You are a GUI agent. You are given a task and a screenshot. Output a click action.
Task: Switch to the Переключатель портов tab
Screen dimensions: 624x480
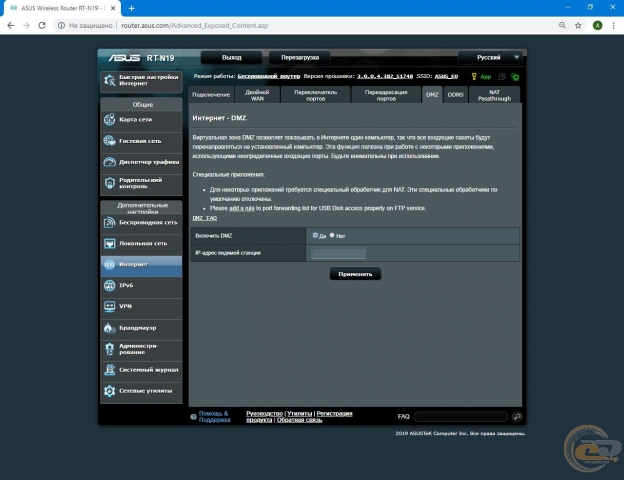click(x=316, y=95)
